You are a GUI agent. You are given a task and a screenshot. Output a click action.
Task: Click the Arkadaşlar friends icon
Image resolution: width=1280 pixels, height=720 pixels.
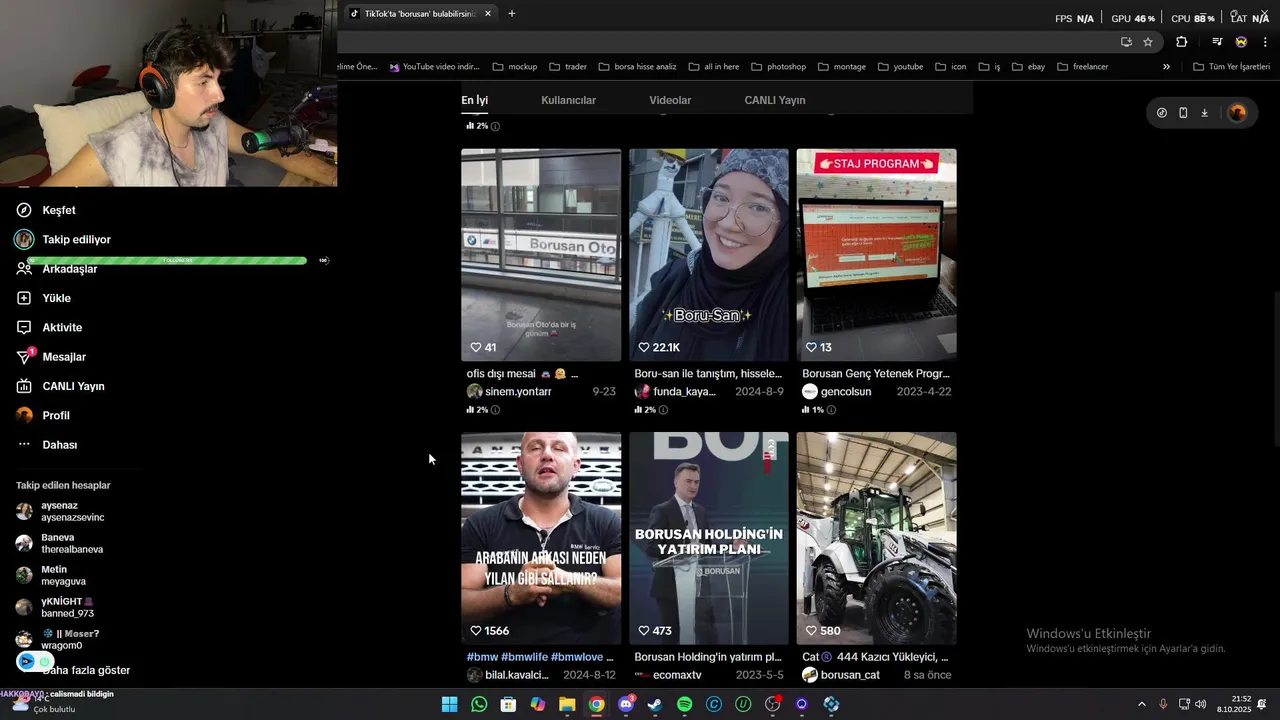pyautogui.click(x=24, y=269)
